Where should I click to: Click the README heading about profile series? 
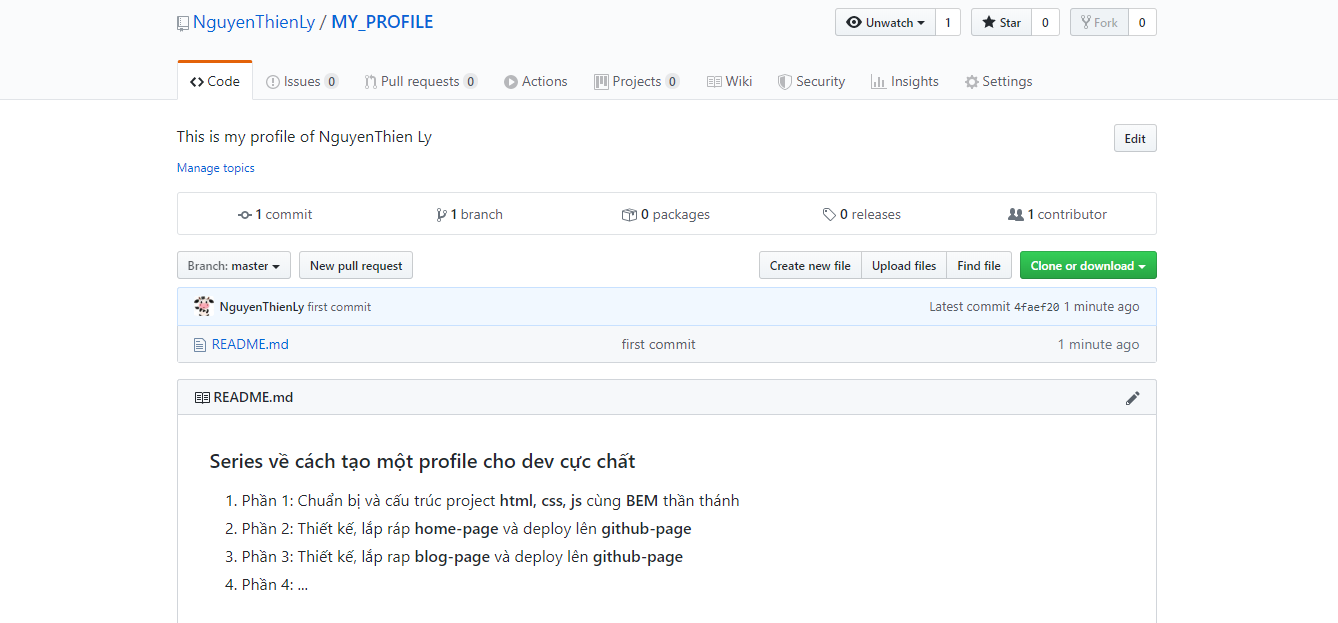[423, 461]
